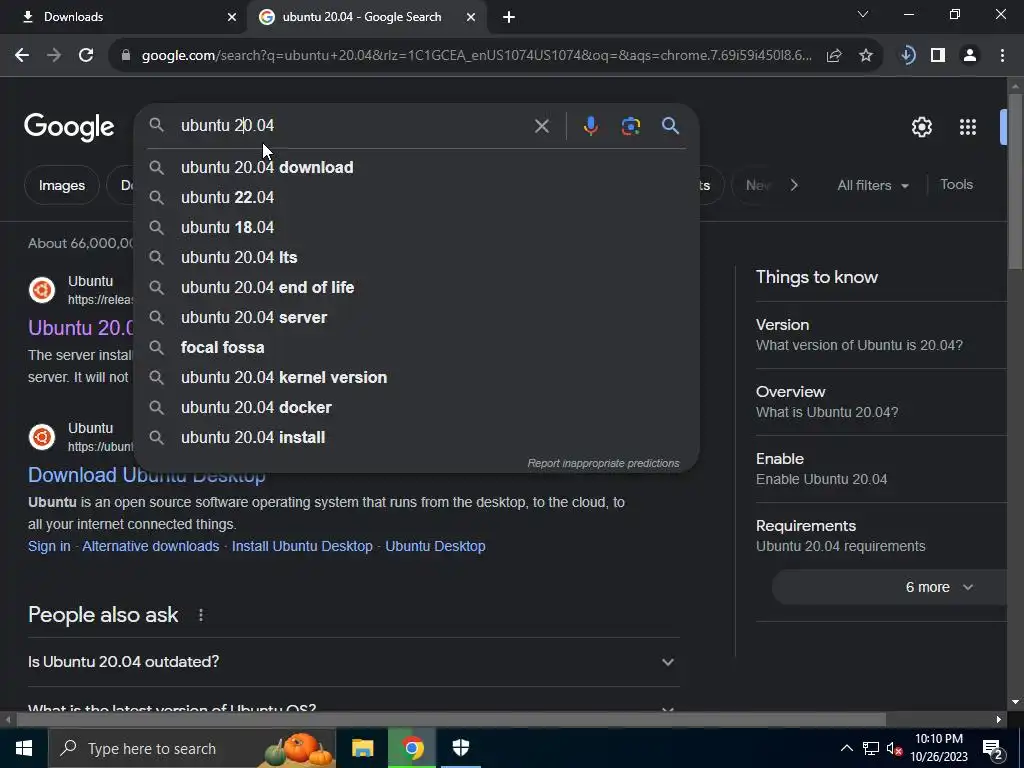This screenshot has height=768, width=1024.
Task: Choose suggestion ubuntu 20.04 install
Action: point(417,438)
